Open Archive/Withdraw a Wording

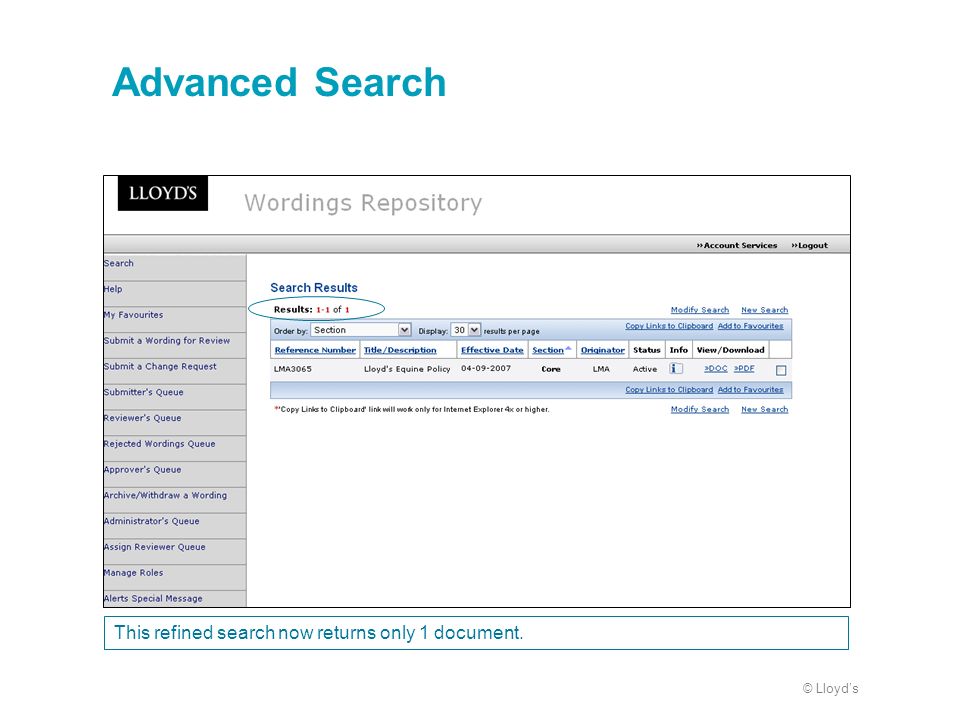click(x=165, y=495)
